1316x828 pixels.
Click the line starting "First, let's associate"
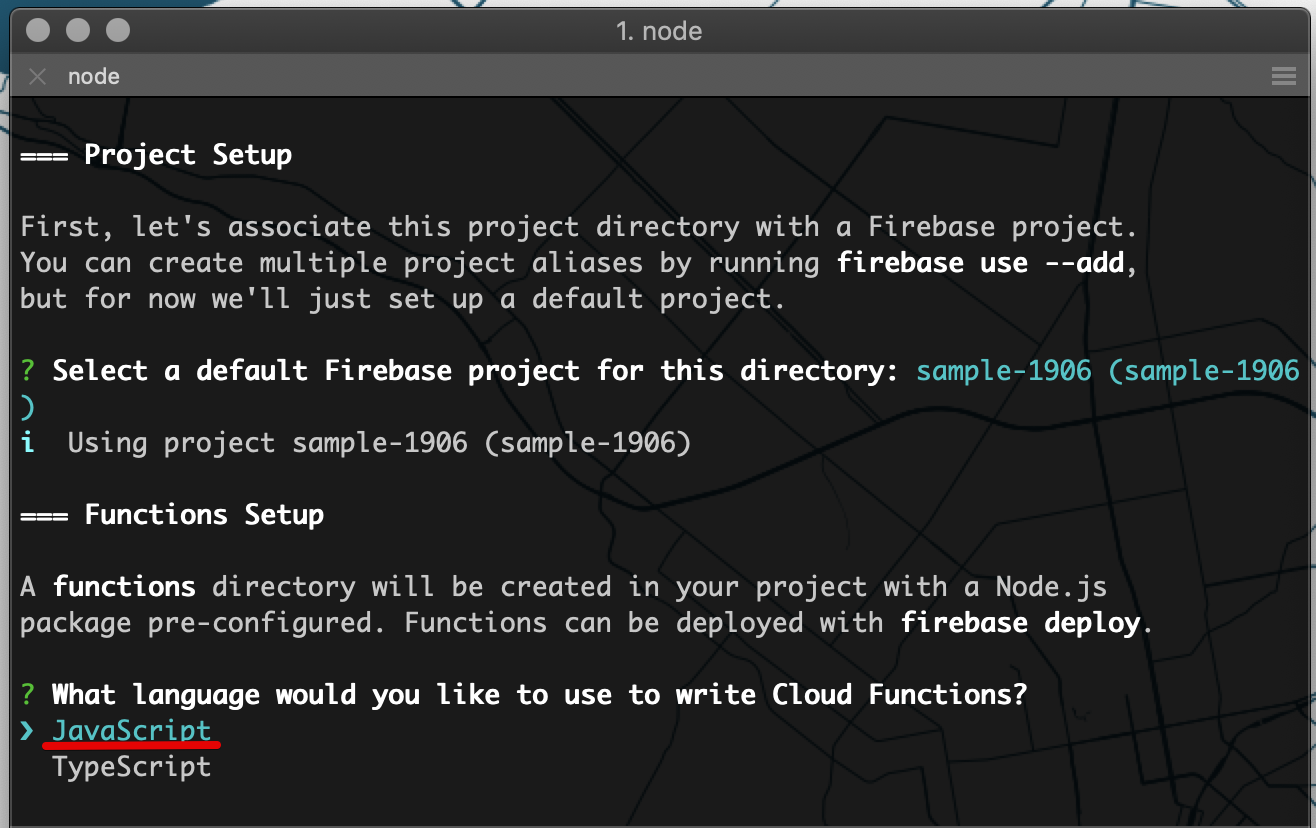(x=579, y=227)
